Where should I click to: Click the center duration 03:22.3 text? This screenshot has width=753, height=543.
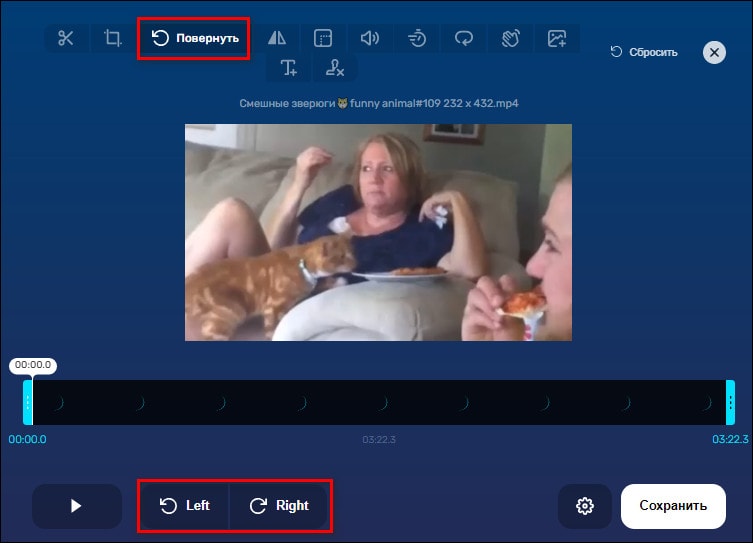[x=379, y=439]
